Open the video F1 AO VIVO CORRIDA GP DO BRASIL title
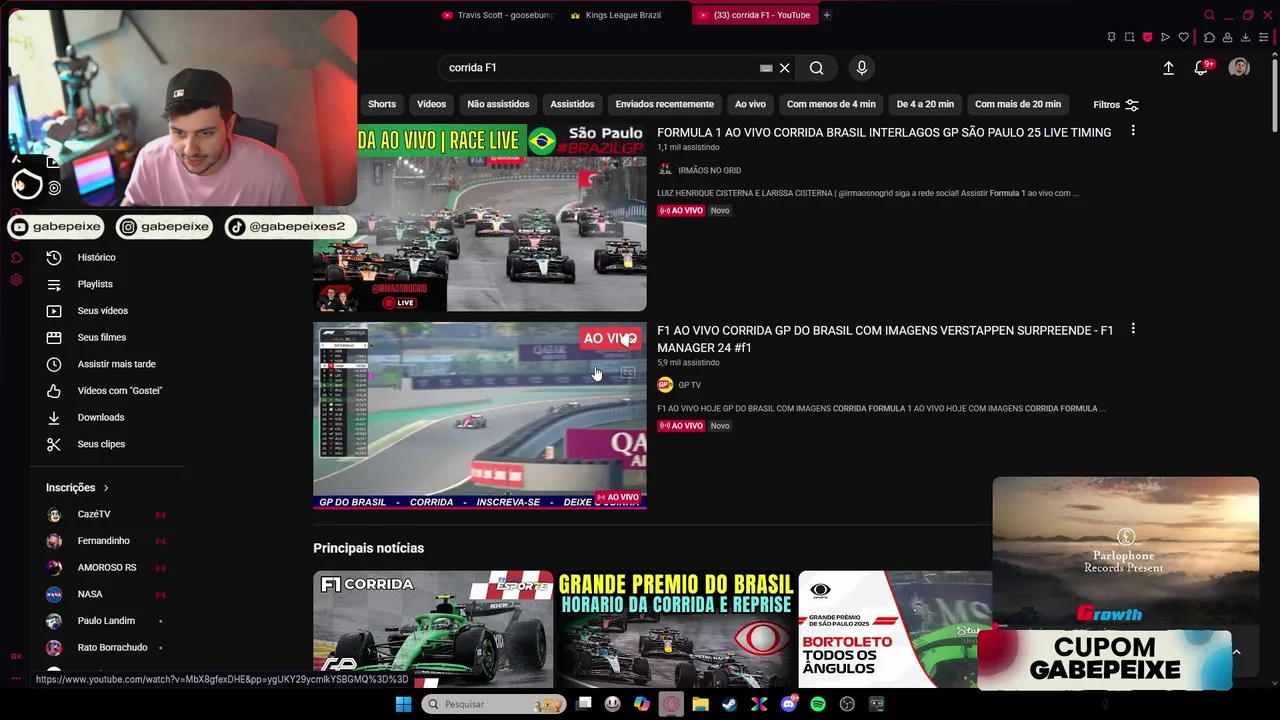 tap(885, 339)
